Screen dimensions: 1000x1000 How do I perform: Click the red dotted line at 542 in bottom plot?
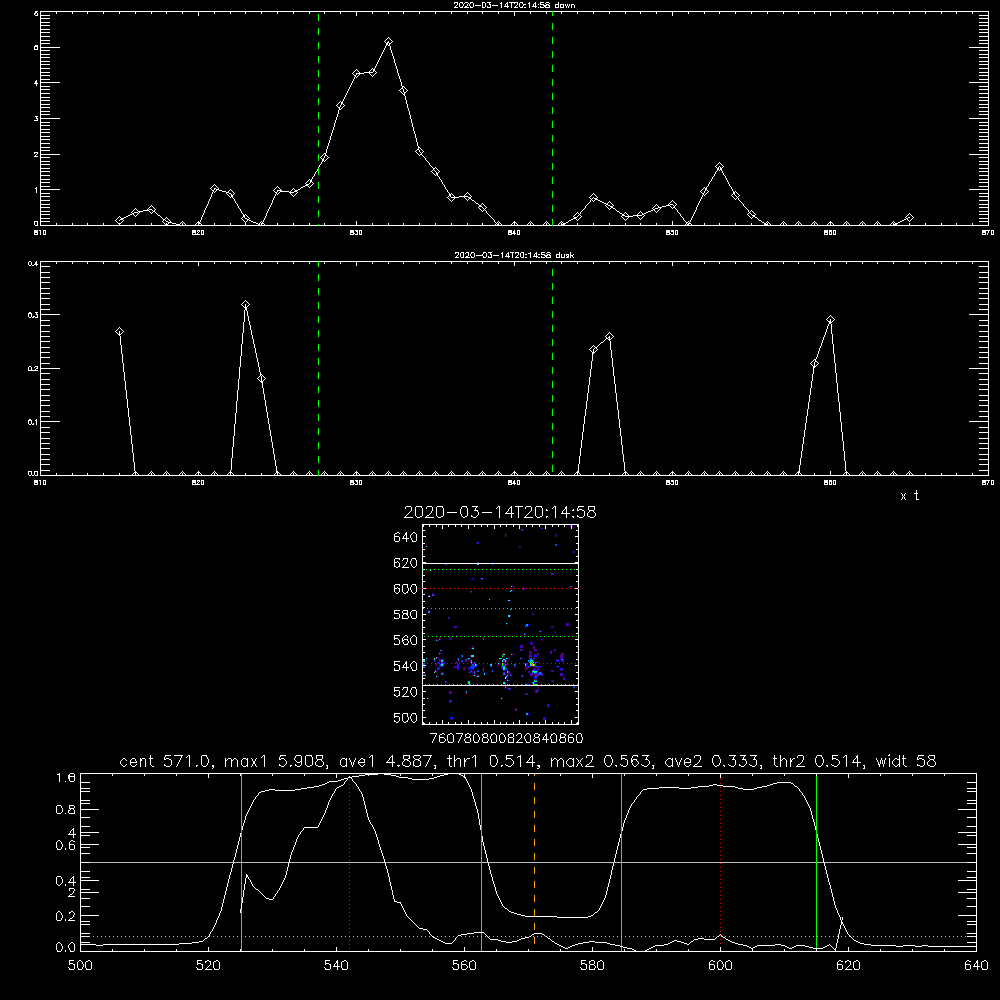click(349, 862)
